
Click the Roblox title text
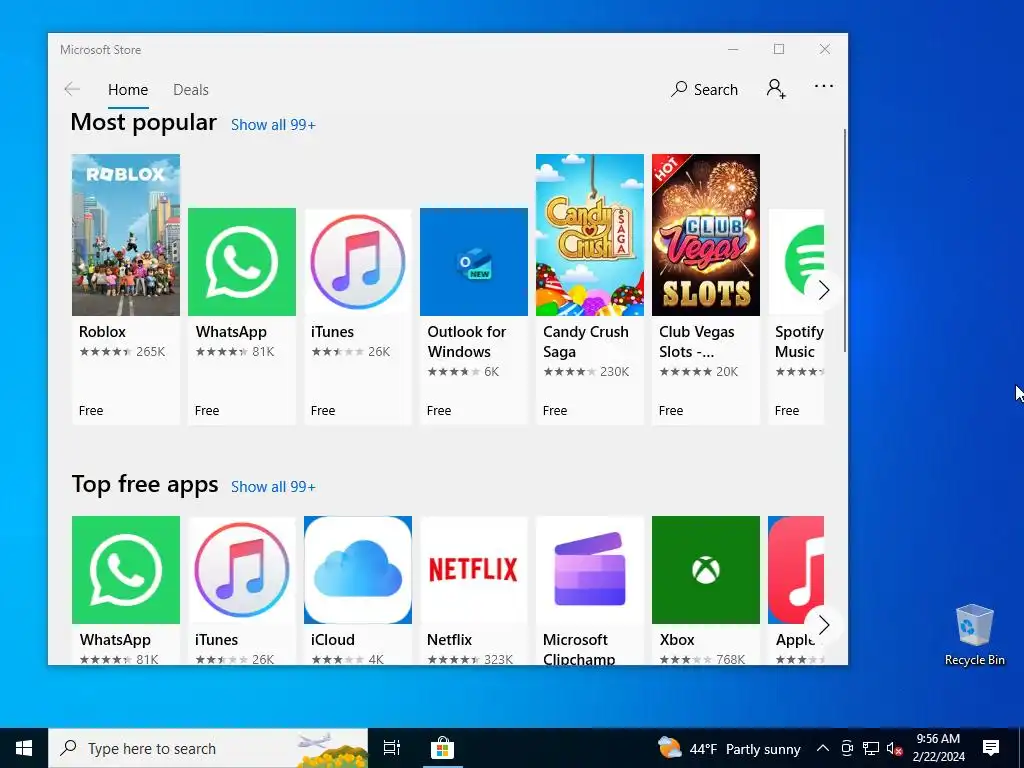tap(103, 332)
